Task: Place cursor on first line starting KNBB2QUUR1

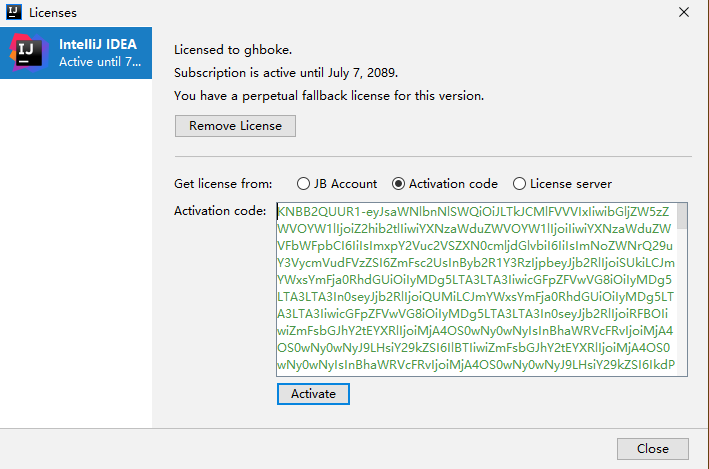Action: pos(473,212)
